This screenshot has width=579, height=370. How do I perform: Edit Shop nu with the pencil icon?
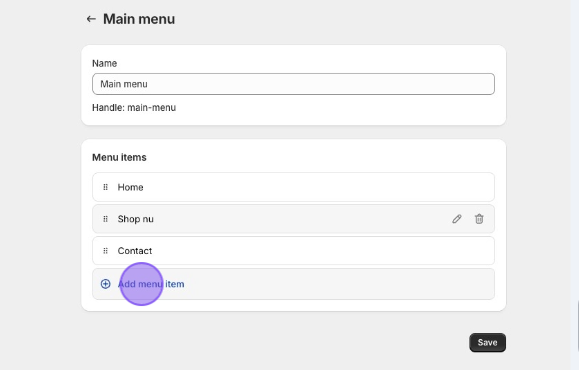click(x=457, y=219)
